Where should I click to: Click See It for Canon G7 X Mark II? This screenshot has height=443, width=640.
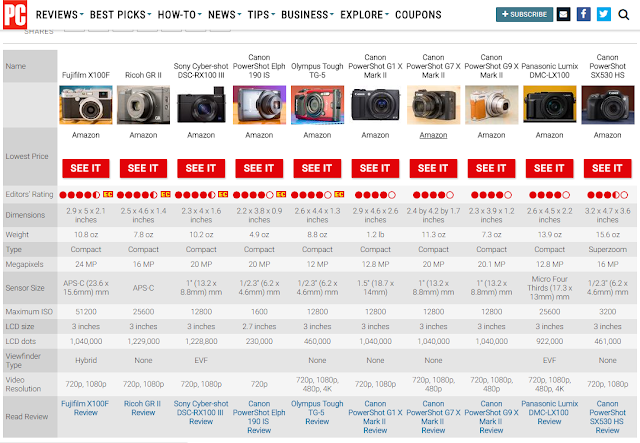pyautogui.click(x=433, y=168)
